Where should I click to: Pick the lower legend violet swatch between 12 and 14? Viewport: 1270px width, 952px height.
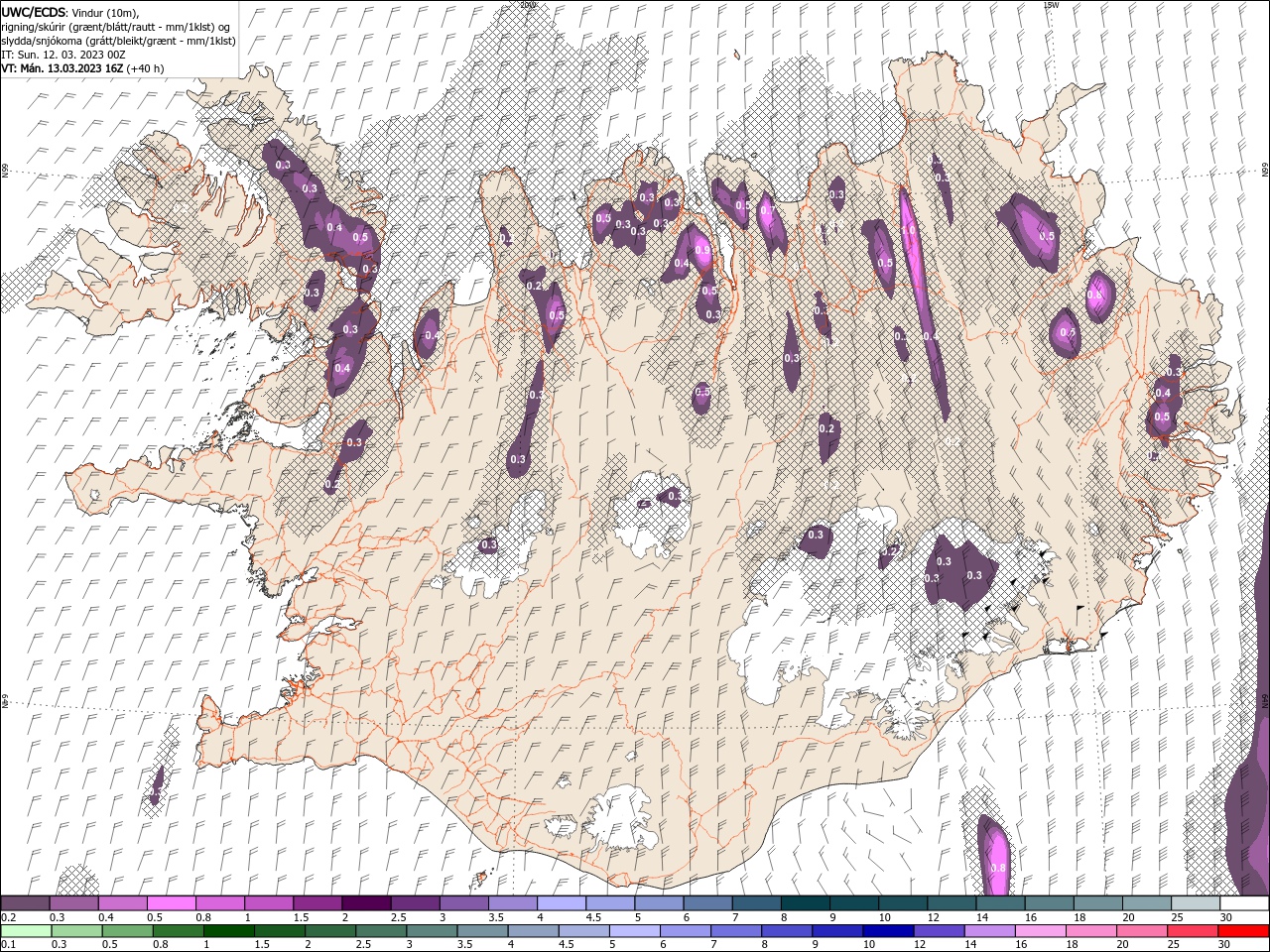tap(939, 931)
